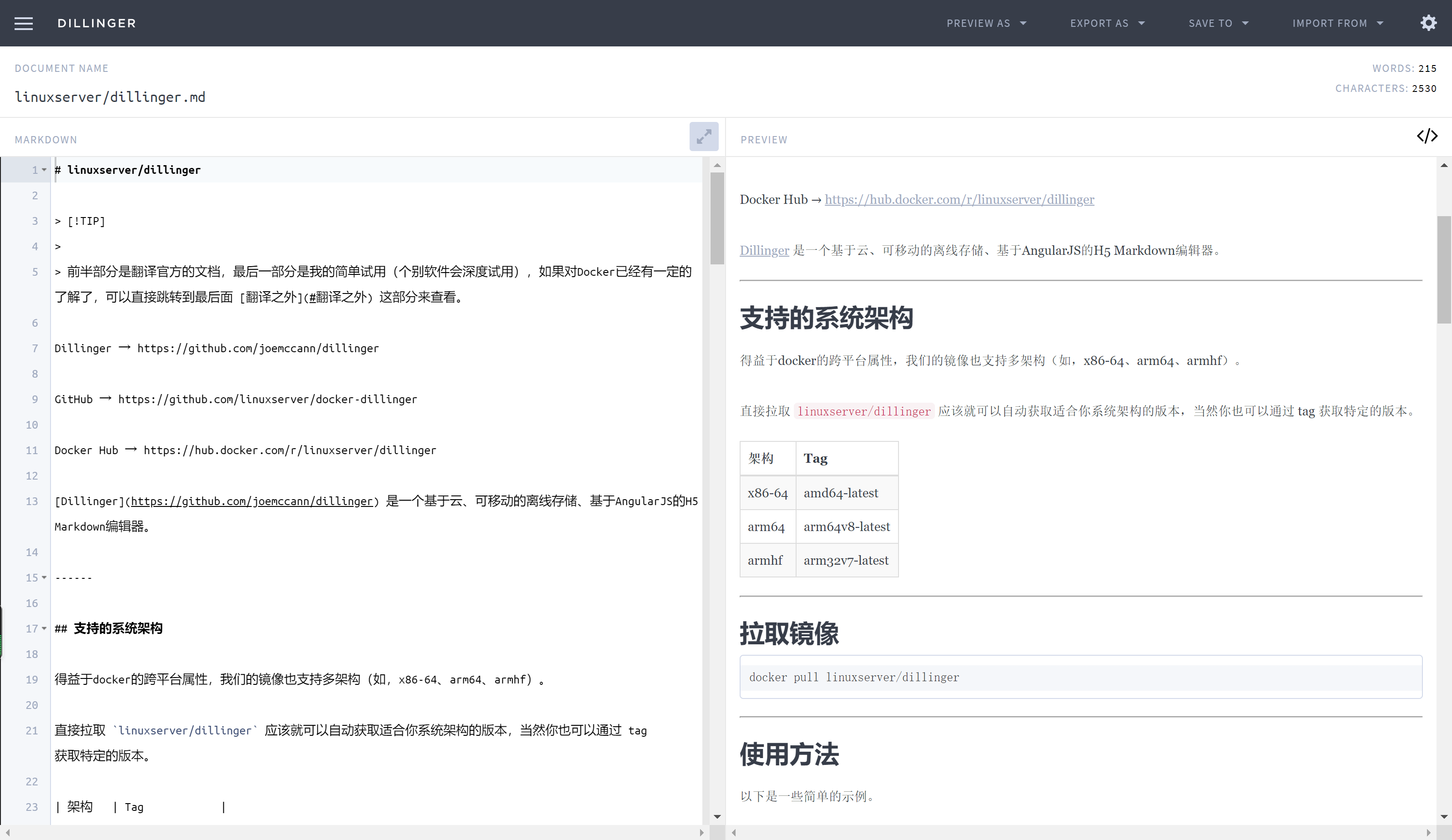The height and width of the screenshot is (840, 1452).
Task: Toggle fullscreen editor with expand icon
Action: [704, 137]
